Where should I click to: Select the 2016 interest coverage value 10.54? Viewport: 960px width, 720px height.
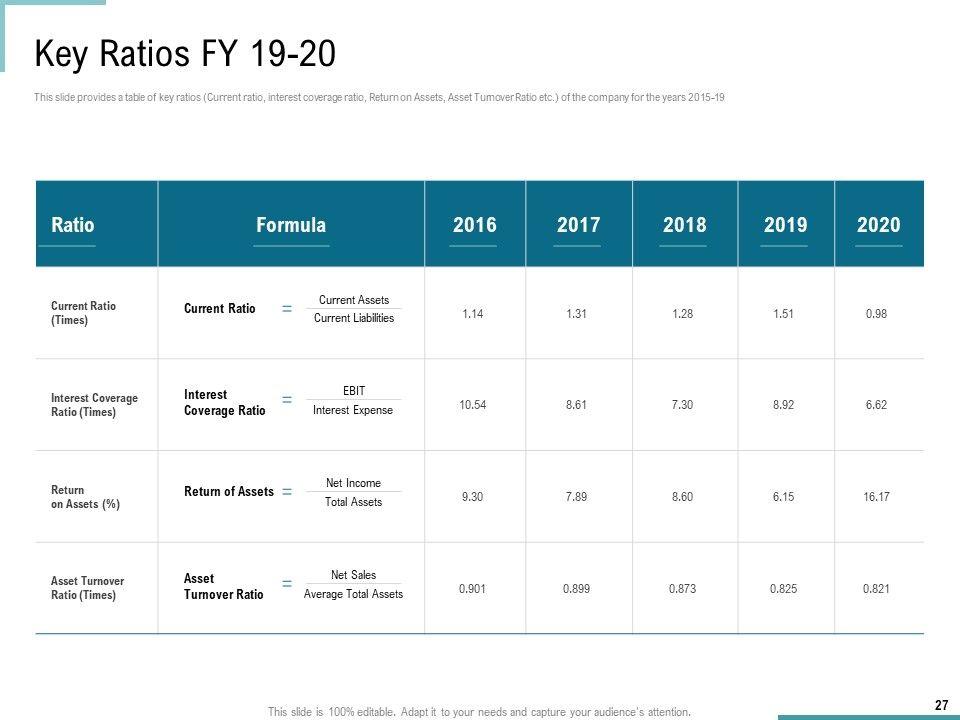[x=473, y=405]
